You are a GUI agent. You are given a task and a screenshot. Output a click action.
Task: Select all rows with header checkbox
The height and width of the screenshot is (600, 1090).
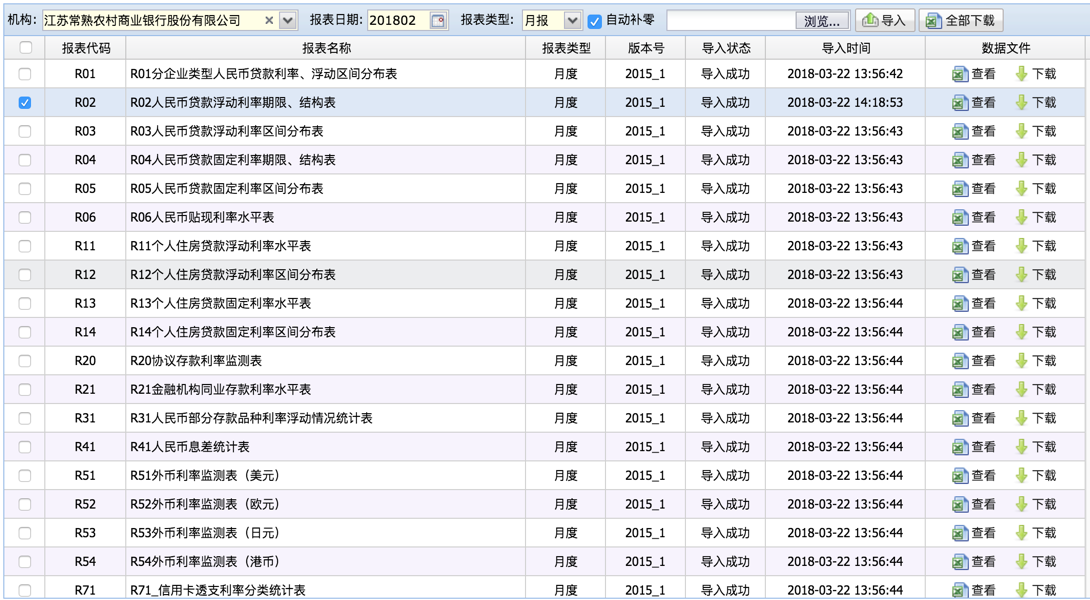point(25,47)
